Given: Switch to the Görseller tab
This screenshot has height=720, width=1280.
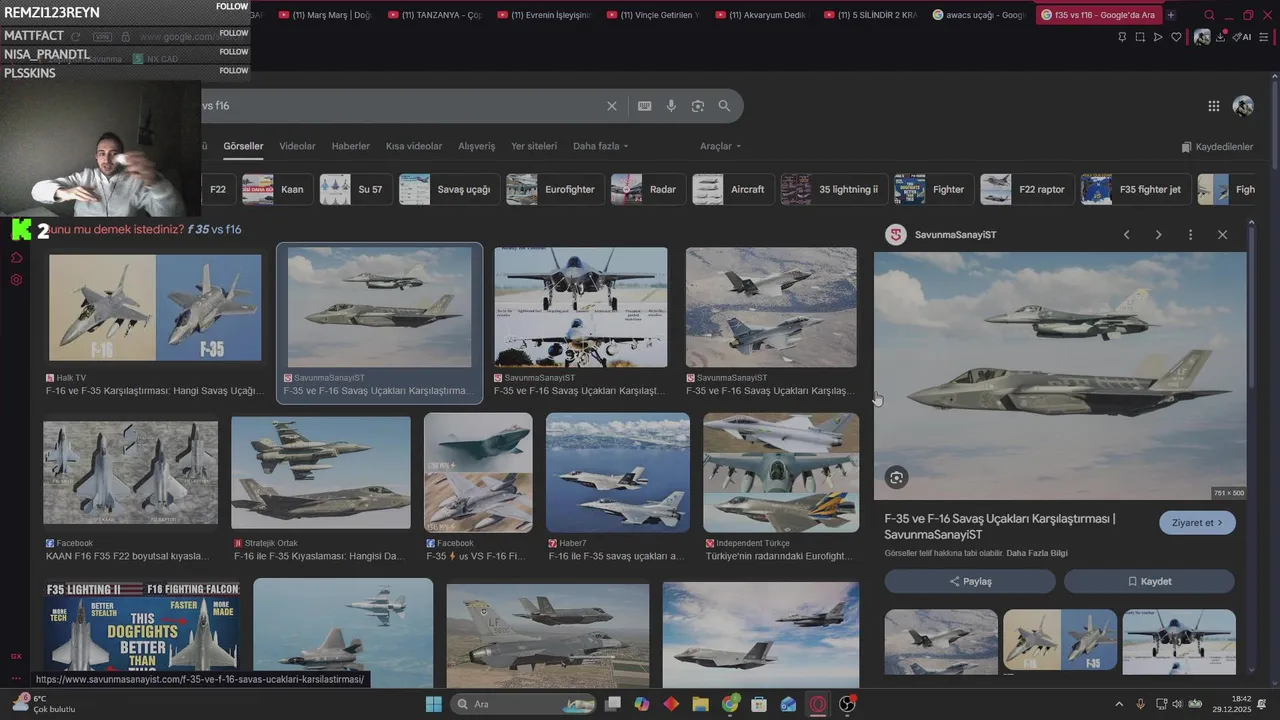Looking at the screenshot, I should [x=243, y=146].
